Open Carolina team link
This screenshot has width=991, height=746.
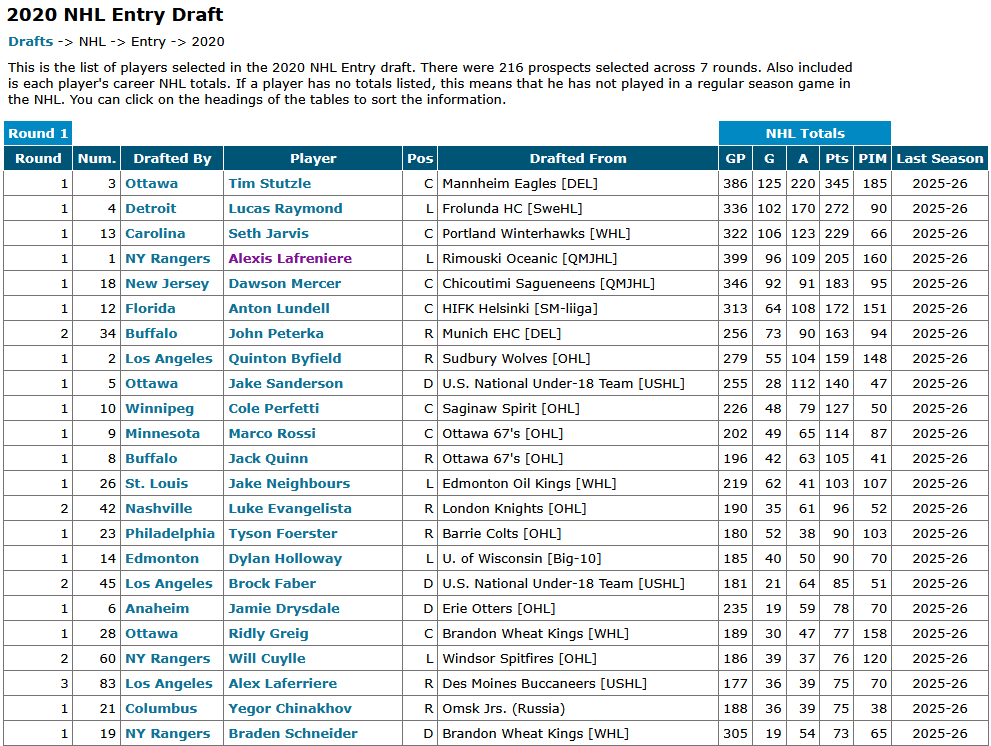pos(155,233)
